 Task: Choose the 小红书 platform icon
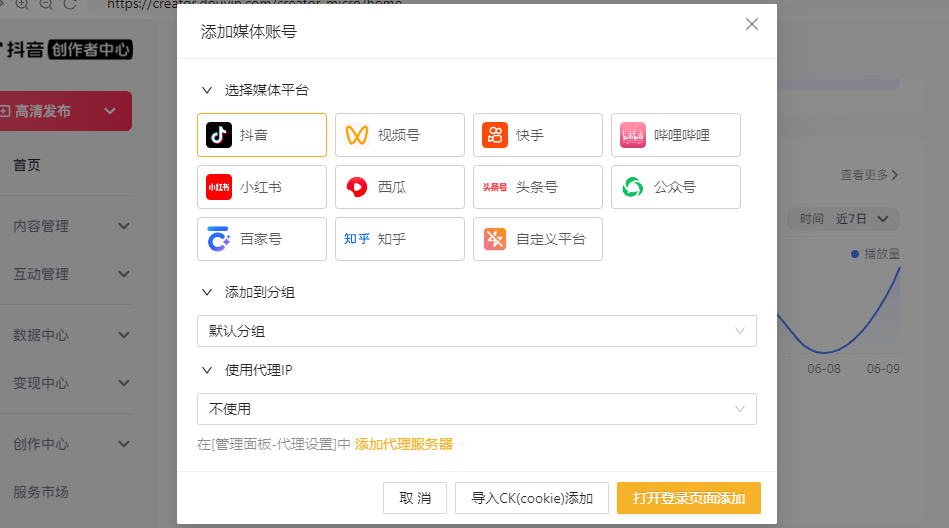(x=219, y=187)
